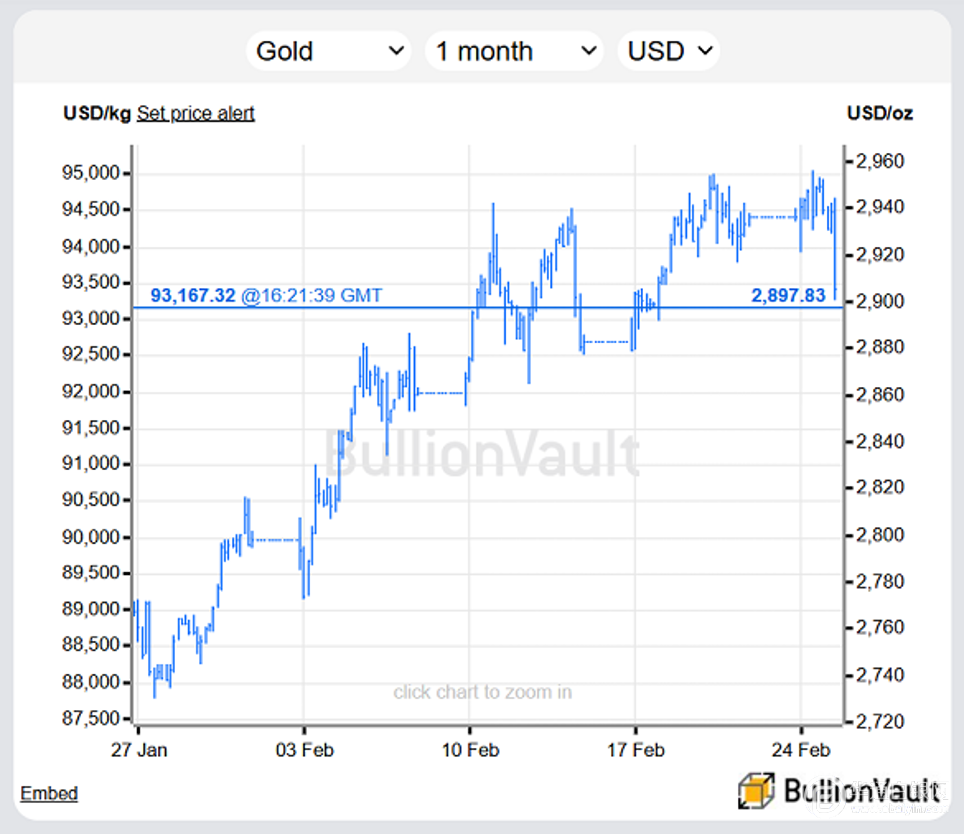
Task: Click the BullionVault watermark on the chart
Action: tap(481, 454)
